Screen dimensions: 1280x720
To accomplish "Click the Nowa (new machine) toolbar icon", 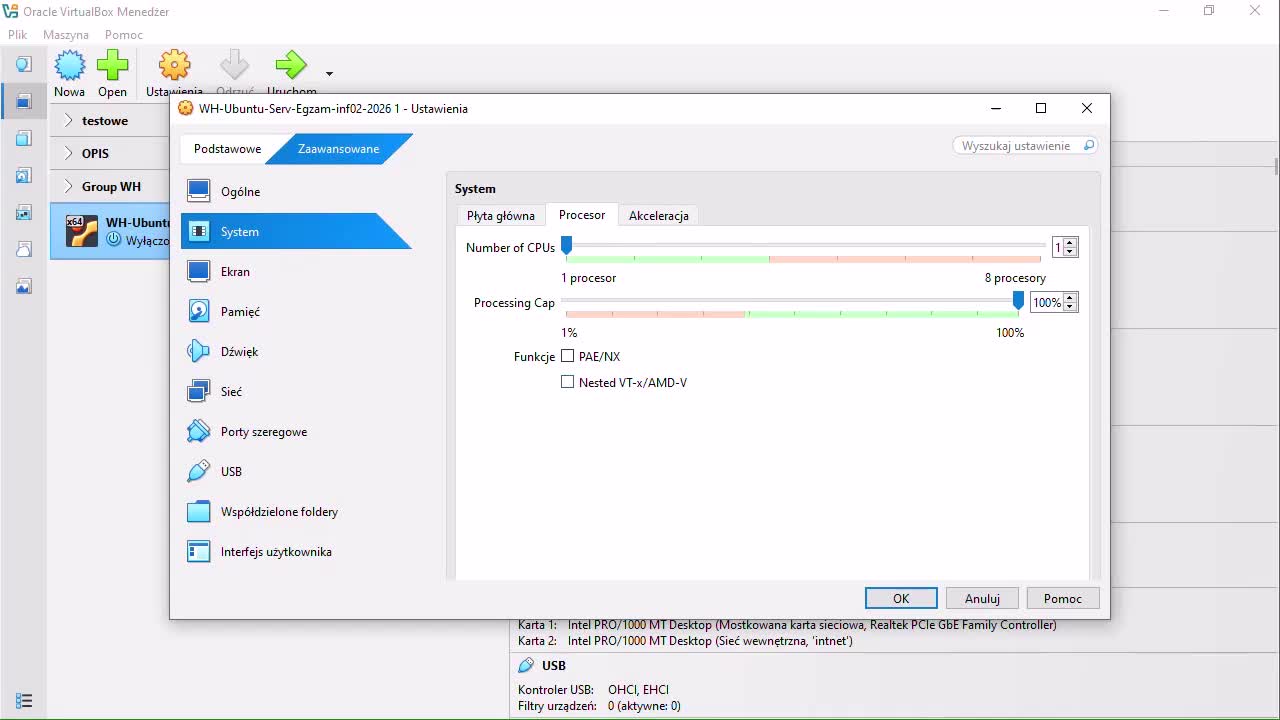I will click(x=69, y=65).
